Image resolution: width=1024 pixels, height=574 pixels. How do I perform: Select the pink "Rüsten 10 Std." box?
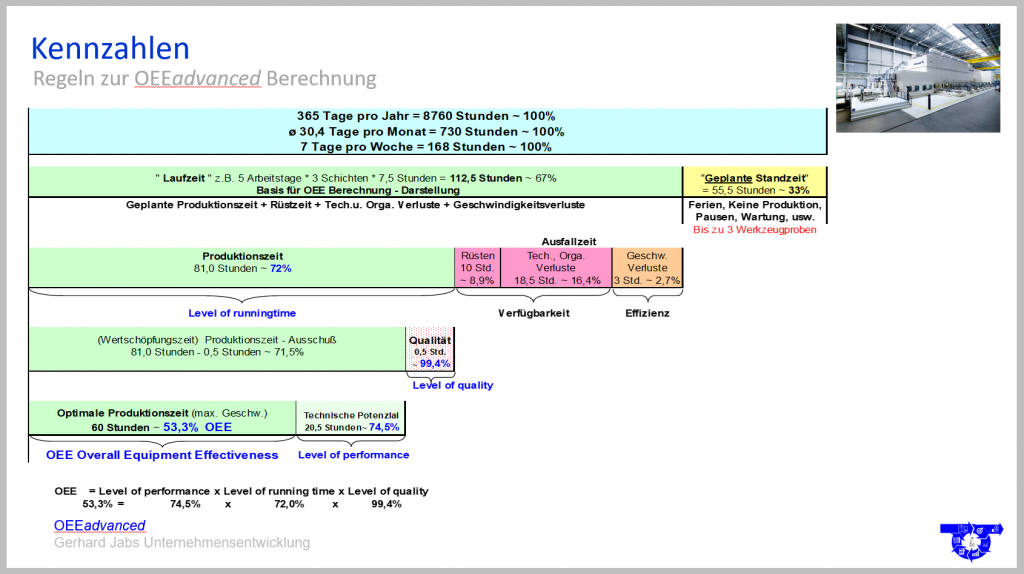476,268
